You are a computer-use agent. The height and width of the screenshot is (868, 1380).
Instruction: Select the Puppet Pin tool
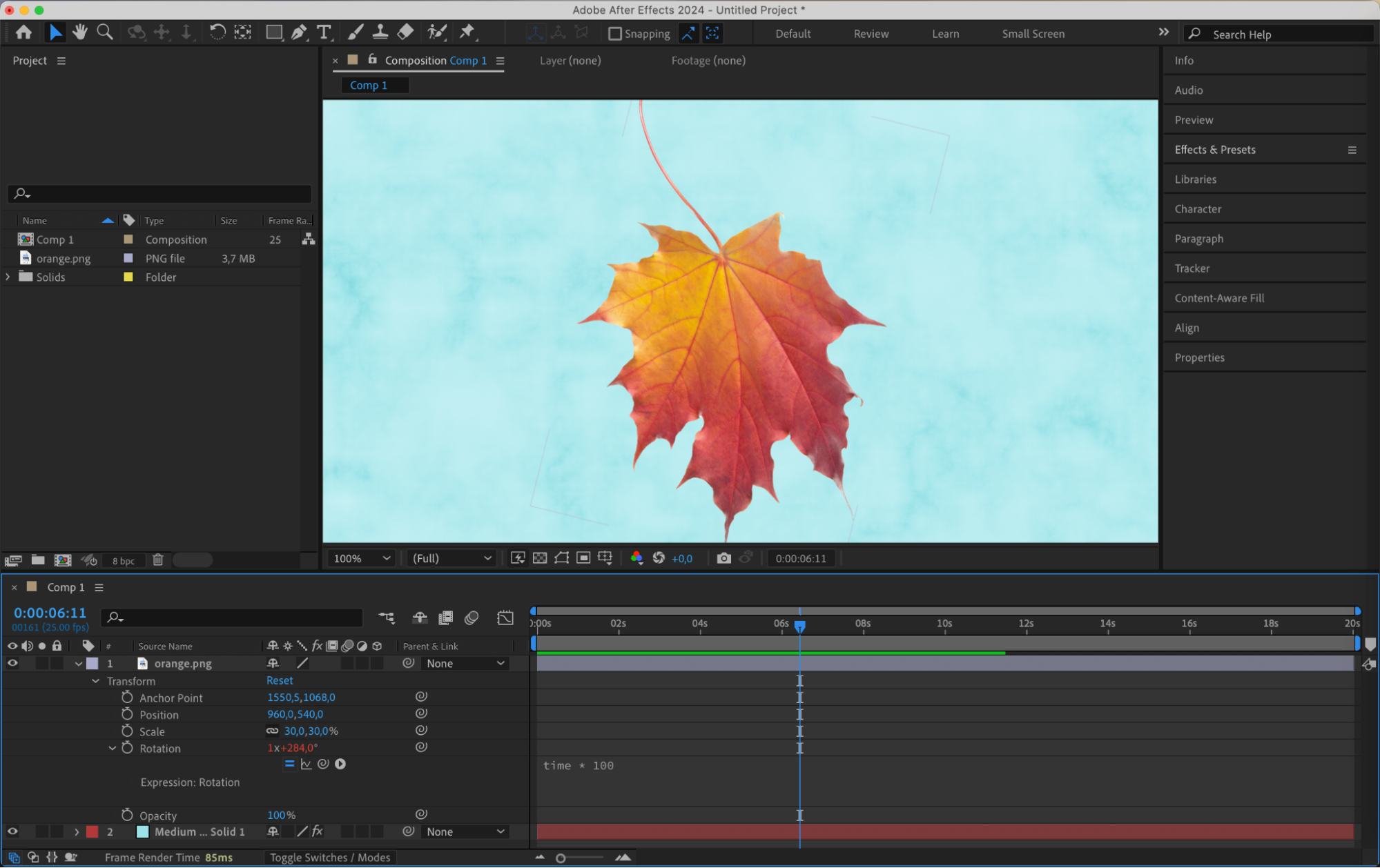[467, 32]
